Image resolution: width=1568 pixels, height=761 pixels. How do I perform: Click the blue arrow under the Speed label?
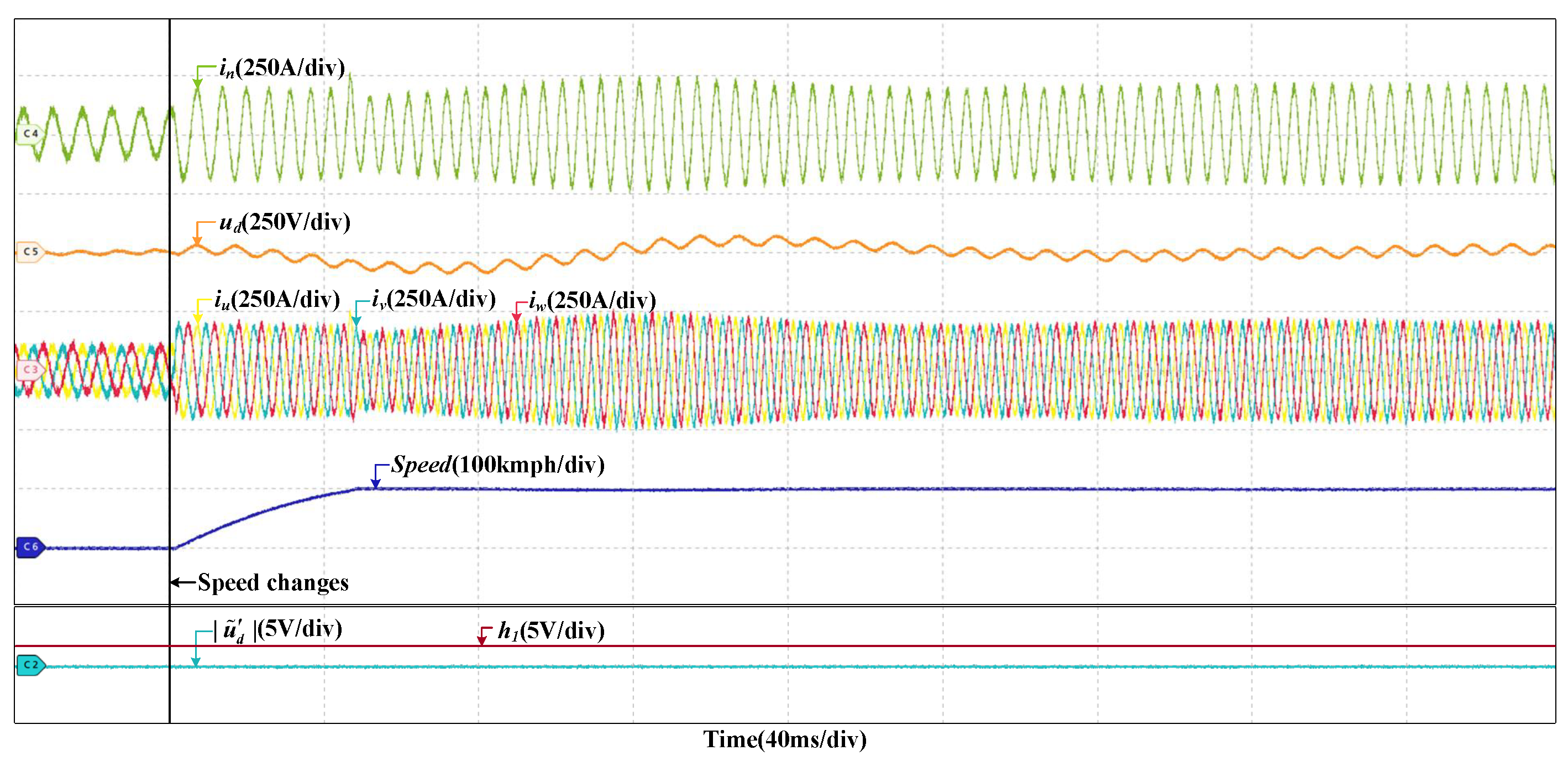[x=376, y=482]
